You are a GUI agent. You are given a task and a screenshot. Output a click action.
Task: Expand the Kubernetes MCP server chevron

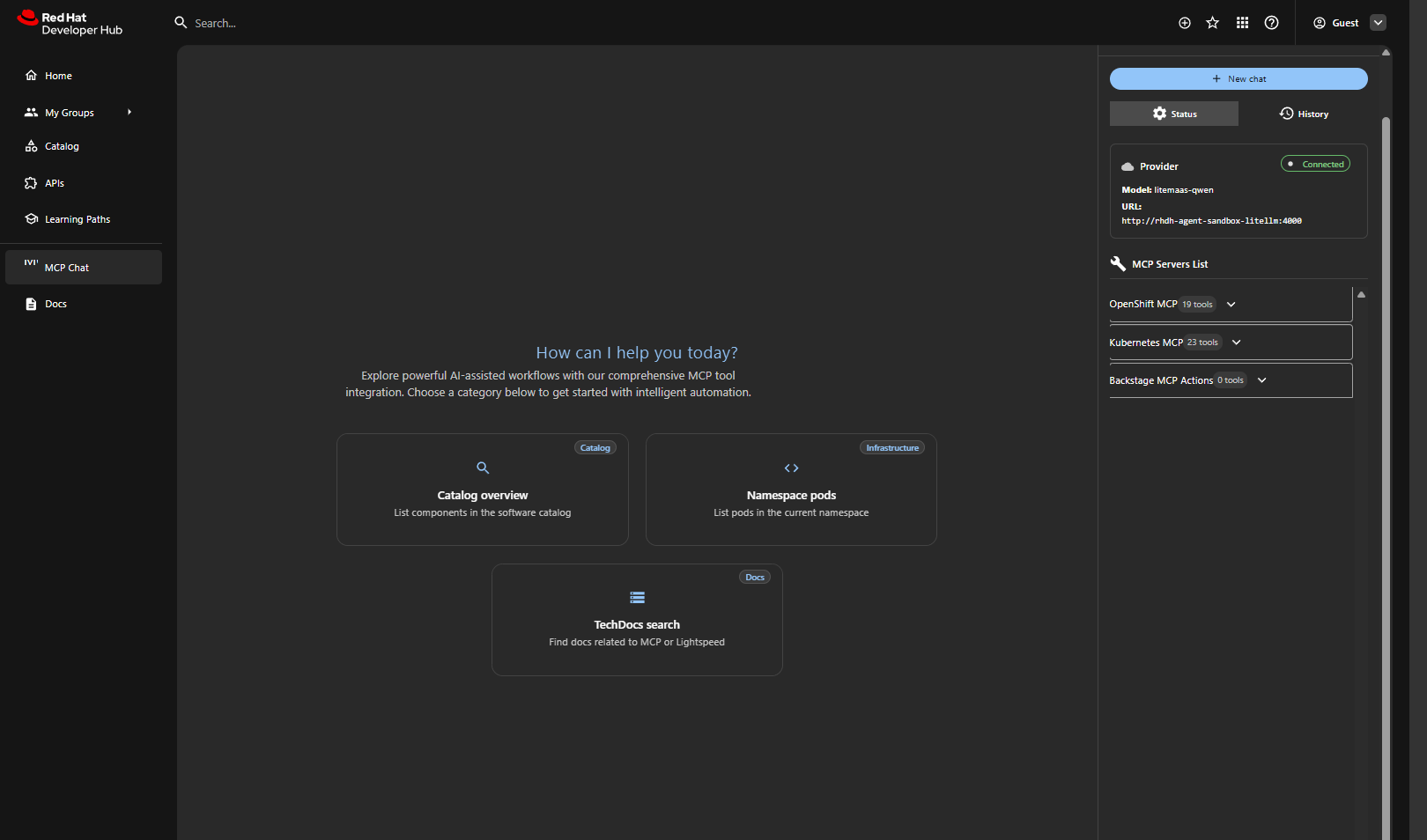[x=1237, y=343]
